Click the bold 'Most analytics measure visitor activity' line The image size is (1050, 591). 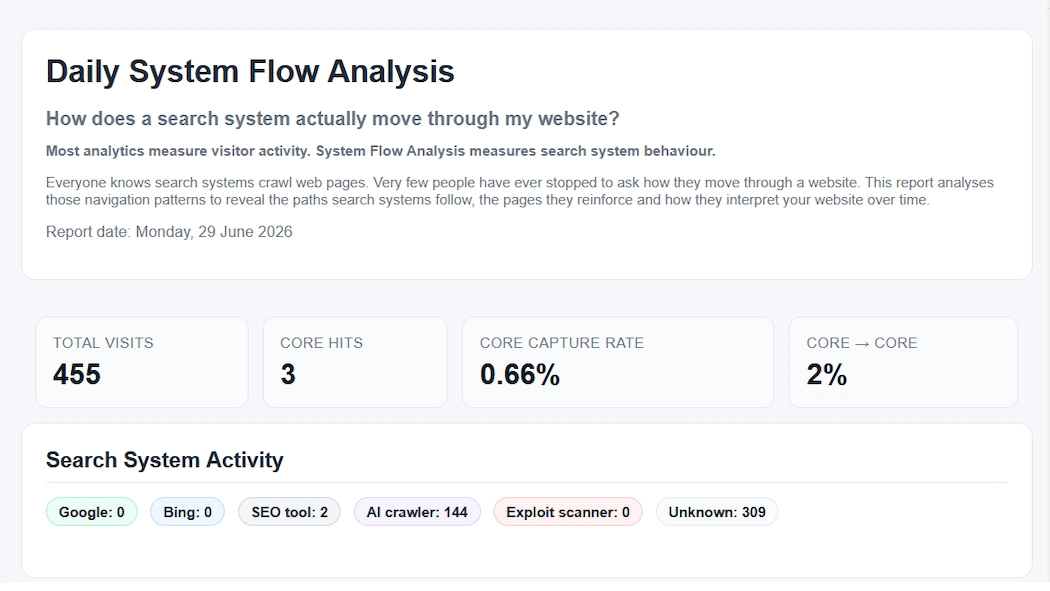click(x=380, y=151)
